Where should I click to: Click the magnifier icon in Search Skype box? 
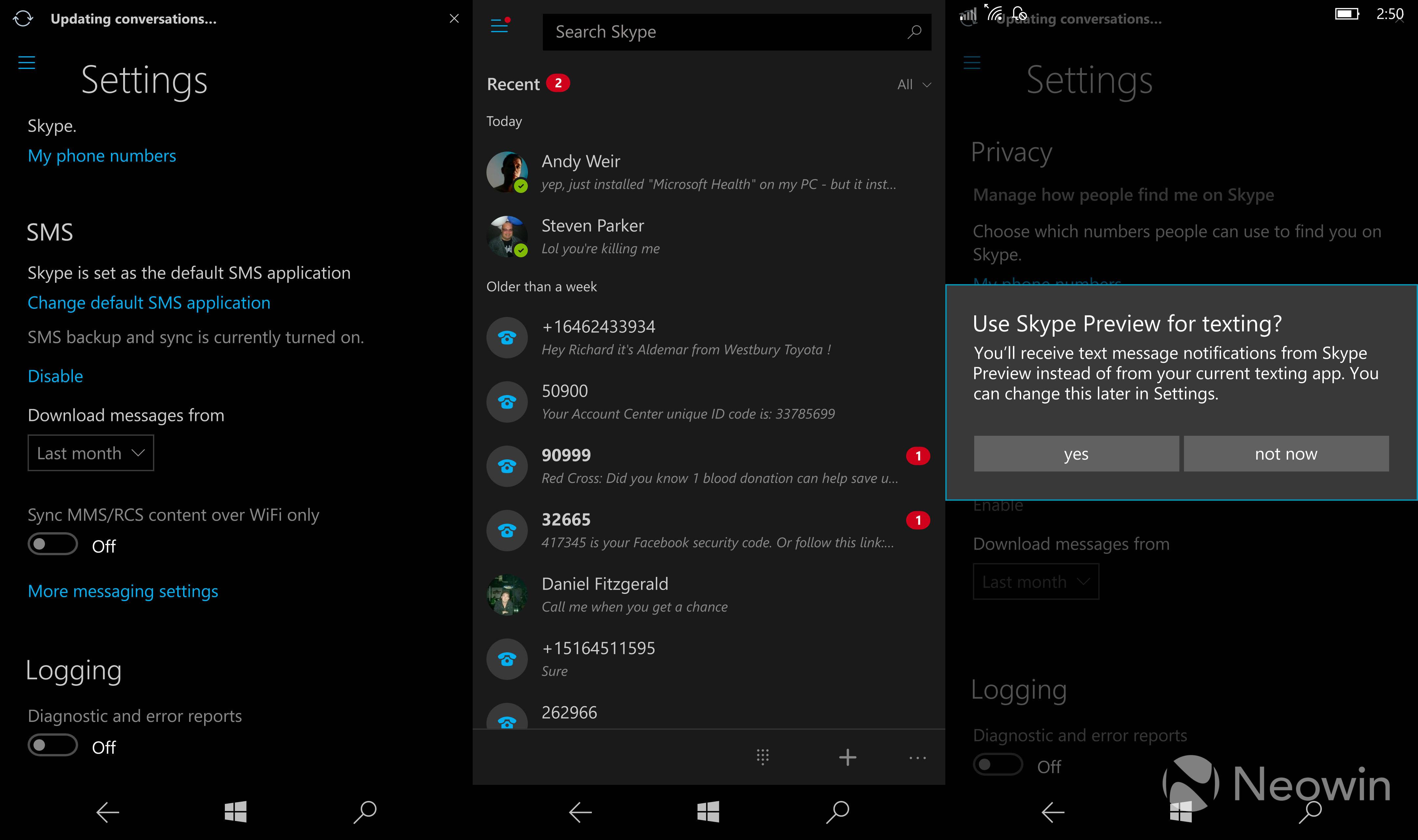(x=914, y=32)
